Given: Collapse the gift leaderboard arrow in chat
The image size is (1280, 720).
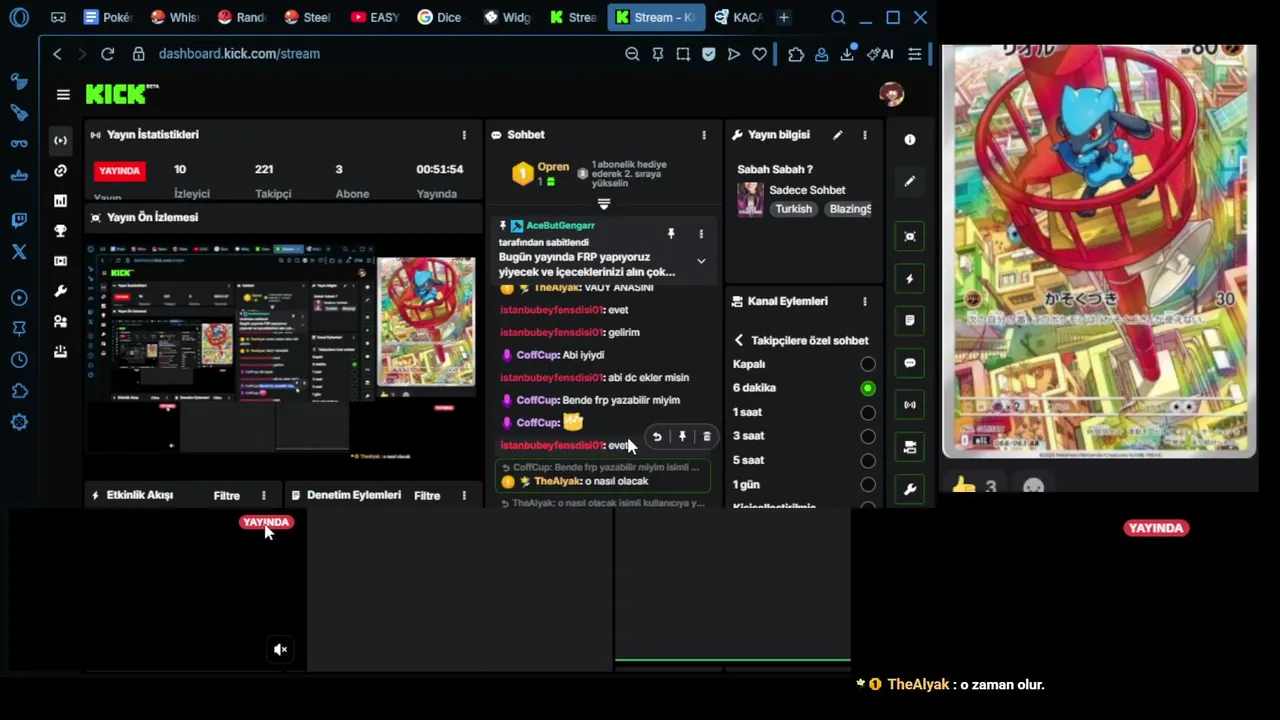Looking at the screenshot, I should point(603,204).
